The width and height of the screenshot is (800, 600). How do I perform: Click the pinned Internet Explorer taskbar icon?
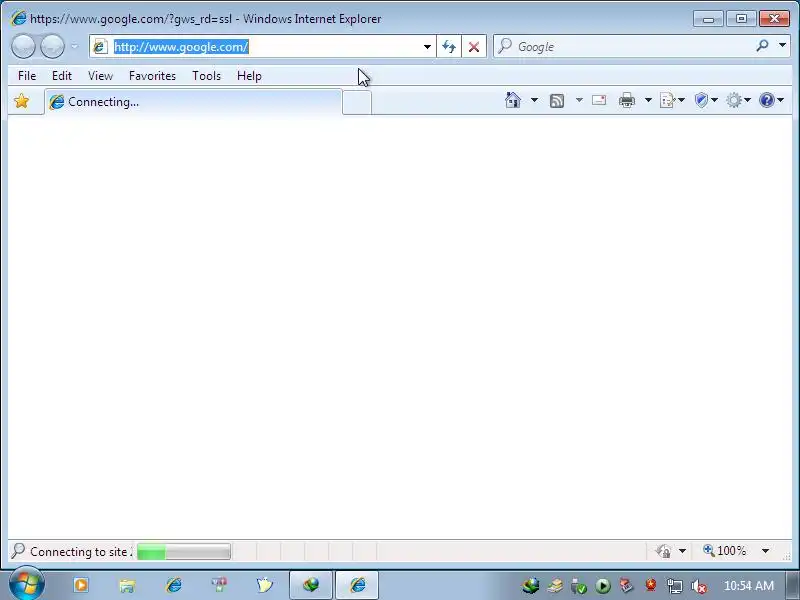(173, 585)
